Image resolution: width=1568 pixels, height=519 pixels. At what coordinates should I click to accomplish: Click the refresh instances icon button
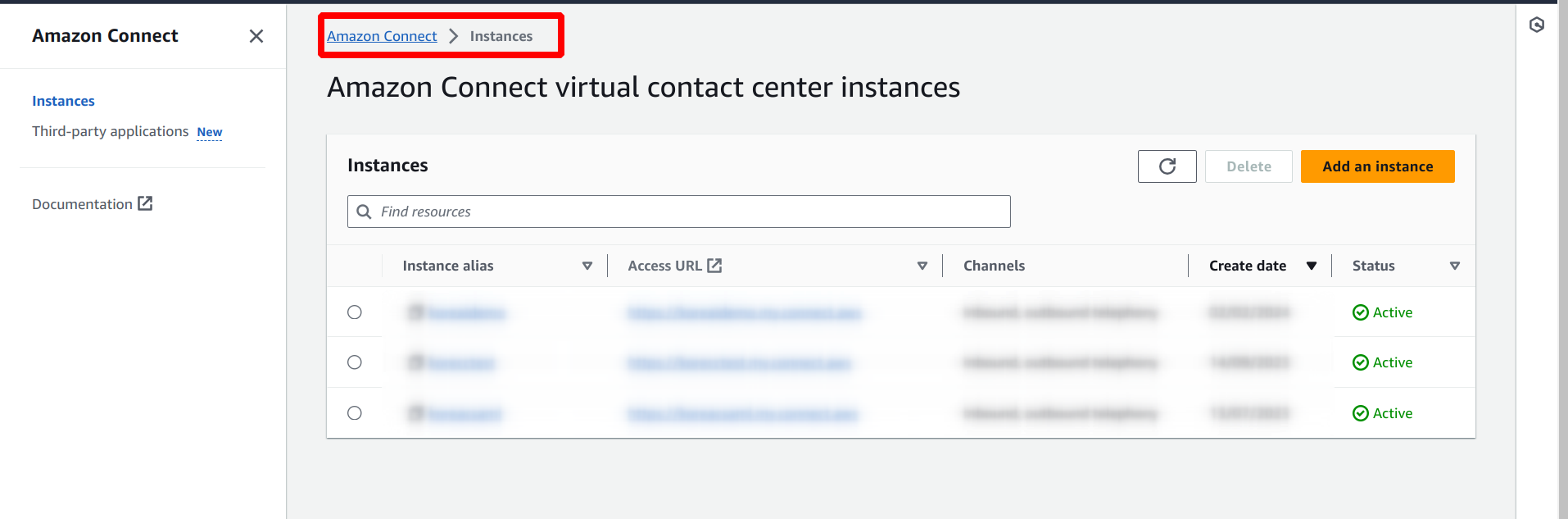coord(1167,166)
